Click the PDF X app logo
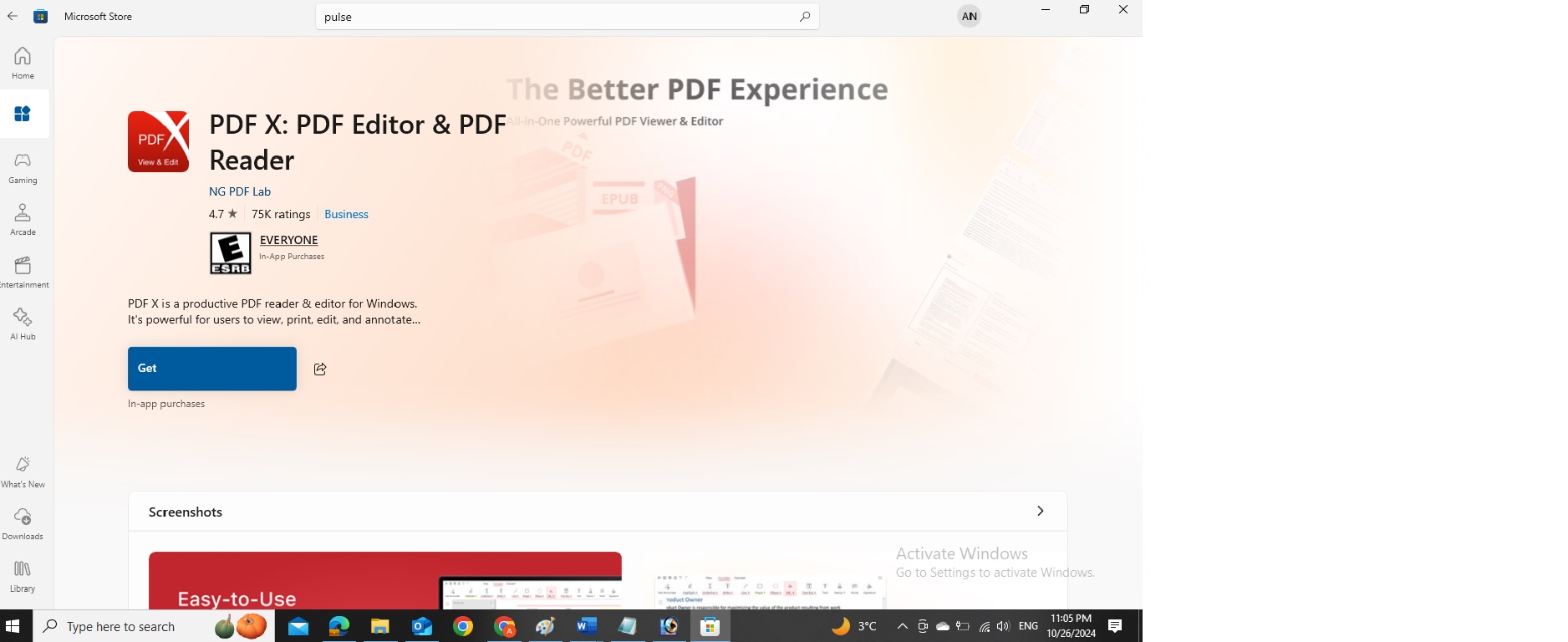This screenshot has height=642, width=1568. coord(158,141)
